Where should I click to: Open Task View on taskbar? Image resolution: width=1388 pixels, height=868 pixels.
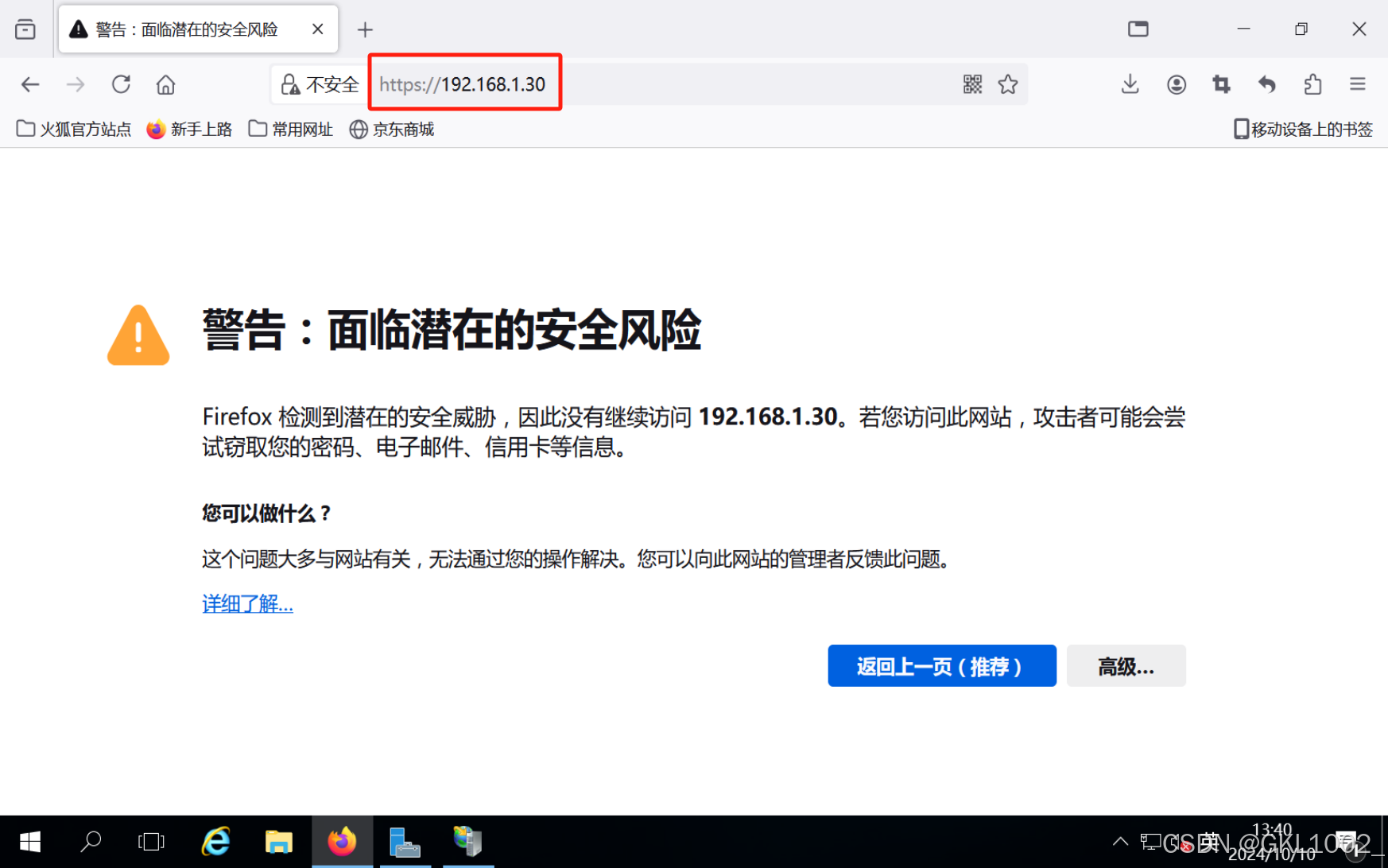coord(151,842)
